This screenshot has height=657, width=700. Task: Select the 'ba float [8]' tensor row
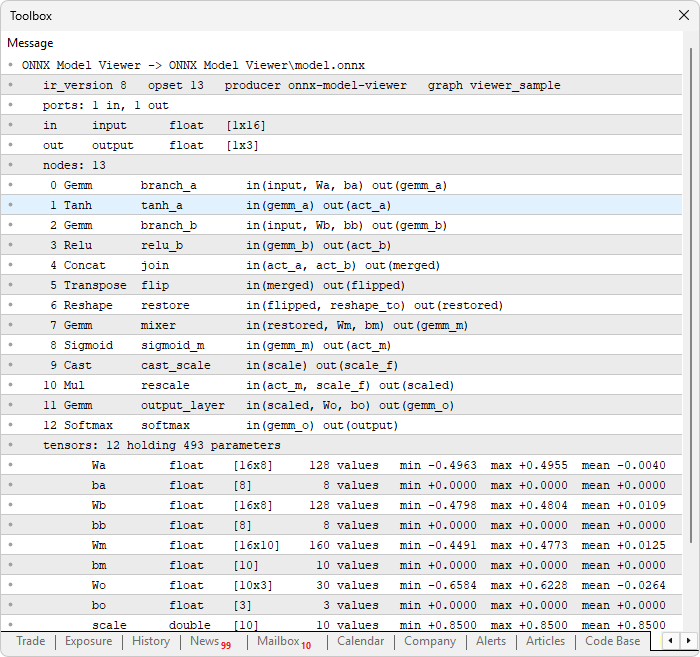coord(341,485)
